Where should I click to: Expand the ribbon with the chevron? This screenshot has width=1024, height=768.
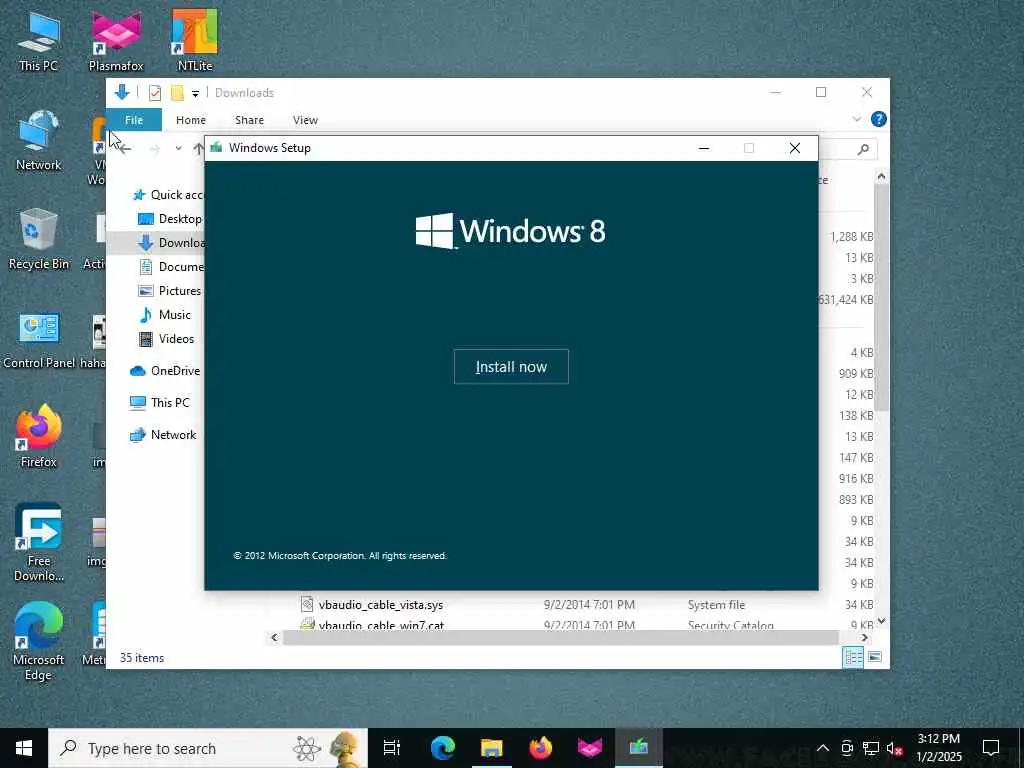[856, 120]
